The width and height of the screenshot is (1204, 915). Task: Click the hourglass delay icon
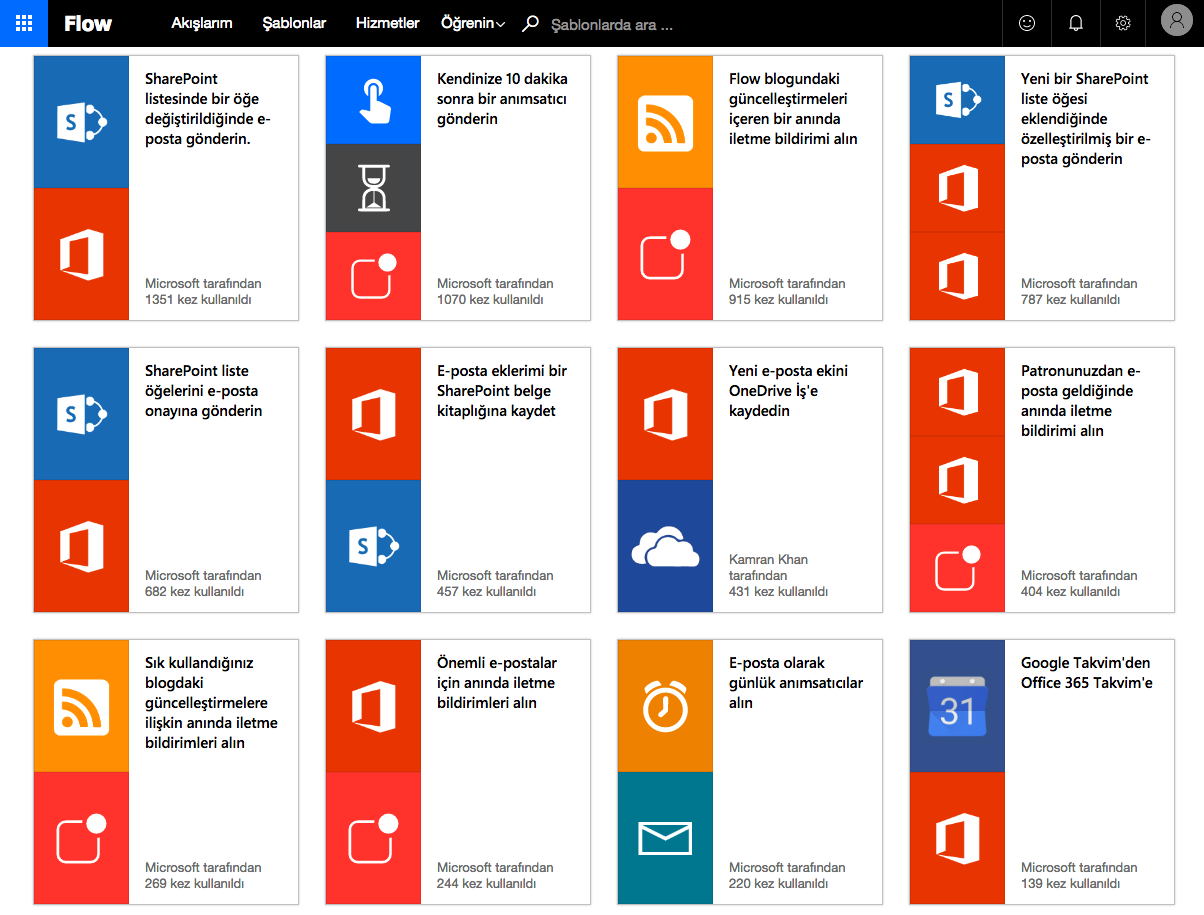(x=373, y=188)
